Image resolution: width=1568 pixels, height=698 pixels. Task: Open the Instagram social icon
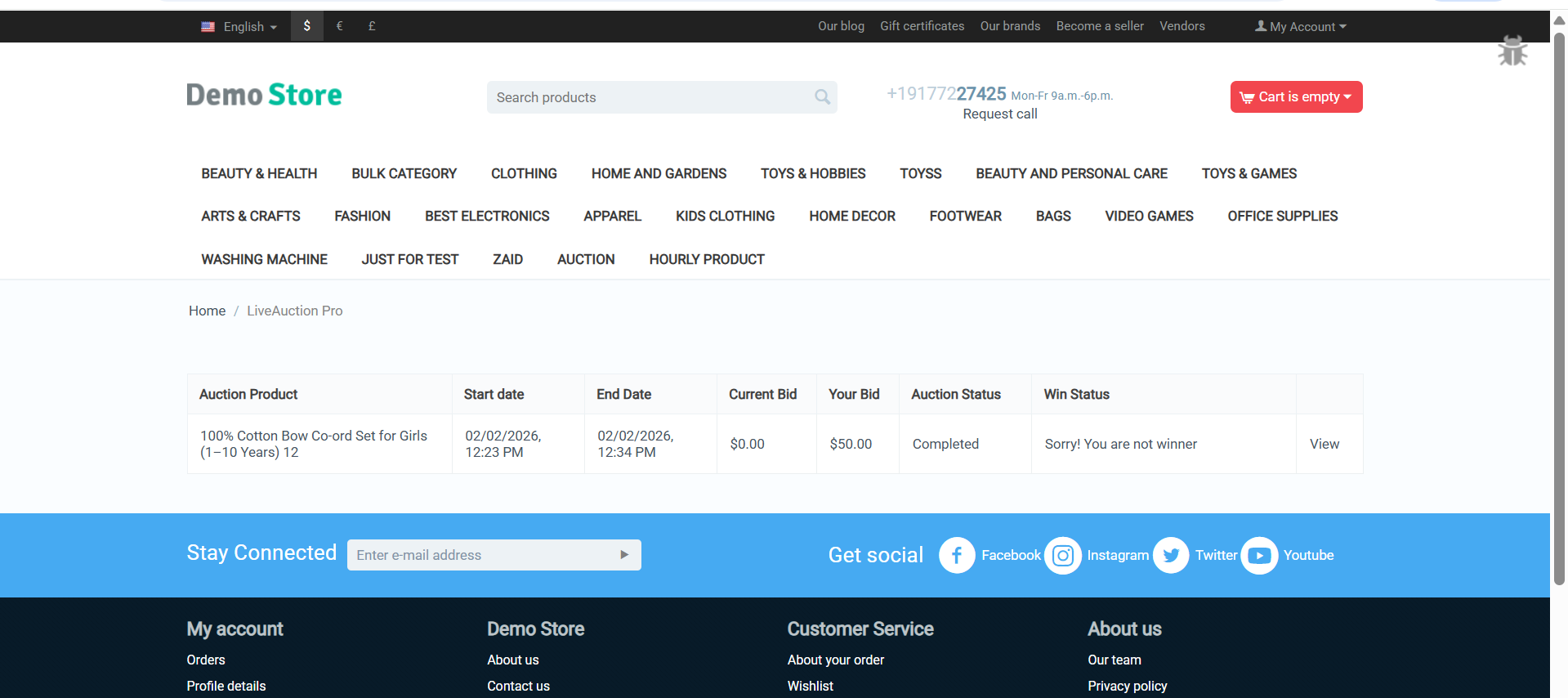tap(1063, 556)
